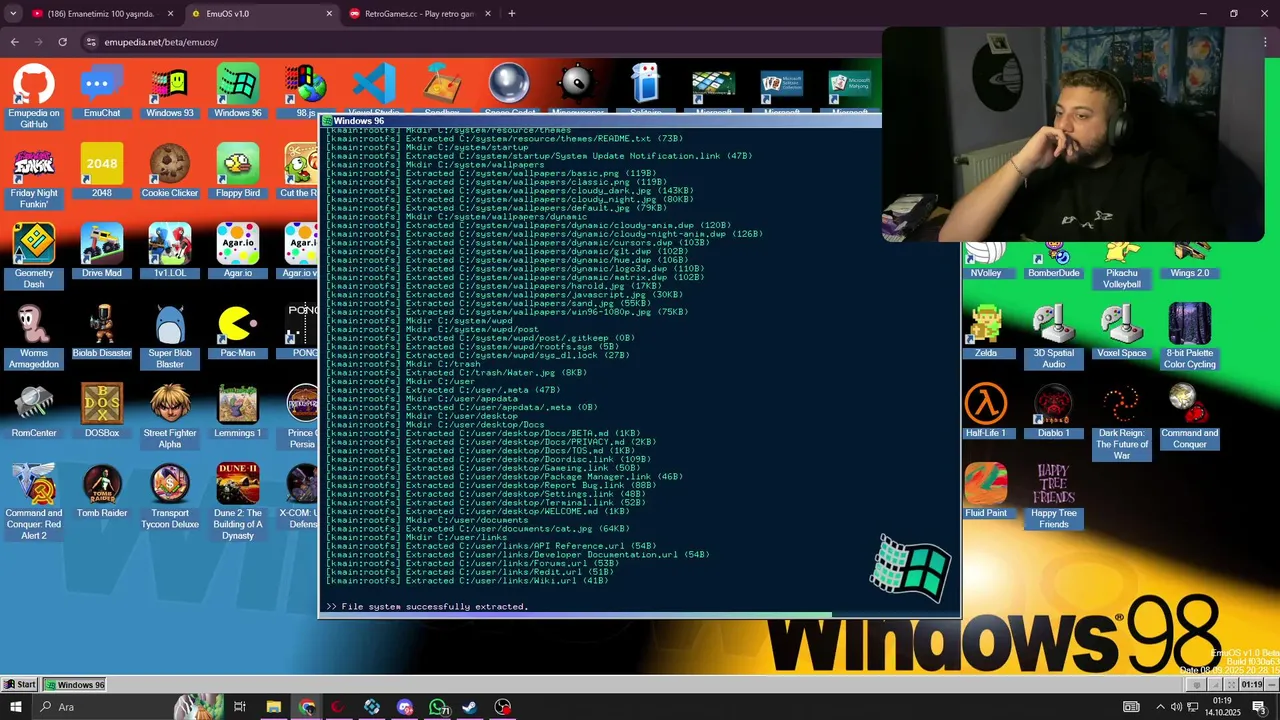Image resolution: width=1280 pixels, height=720 pixels.
Task: Open the first Agar.io desktop icon
Action: click(x=238, y=251)
